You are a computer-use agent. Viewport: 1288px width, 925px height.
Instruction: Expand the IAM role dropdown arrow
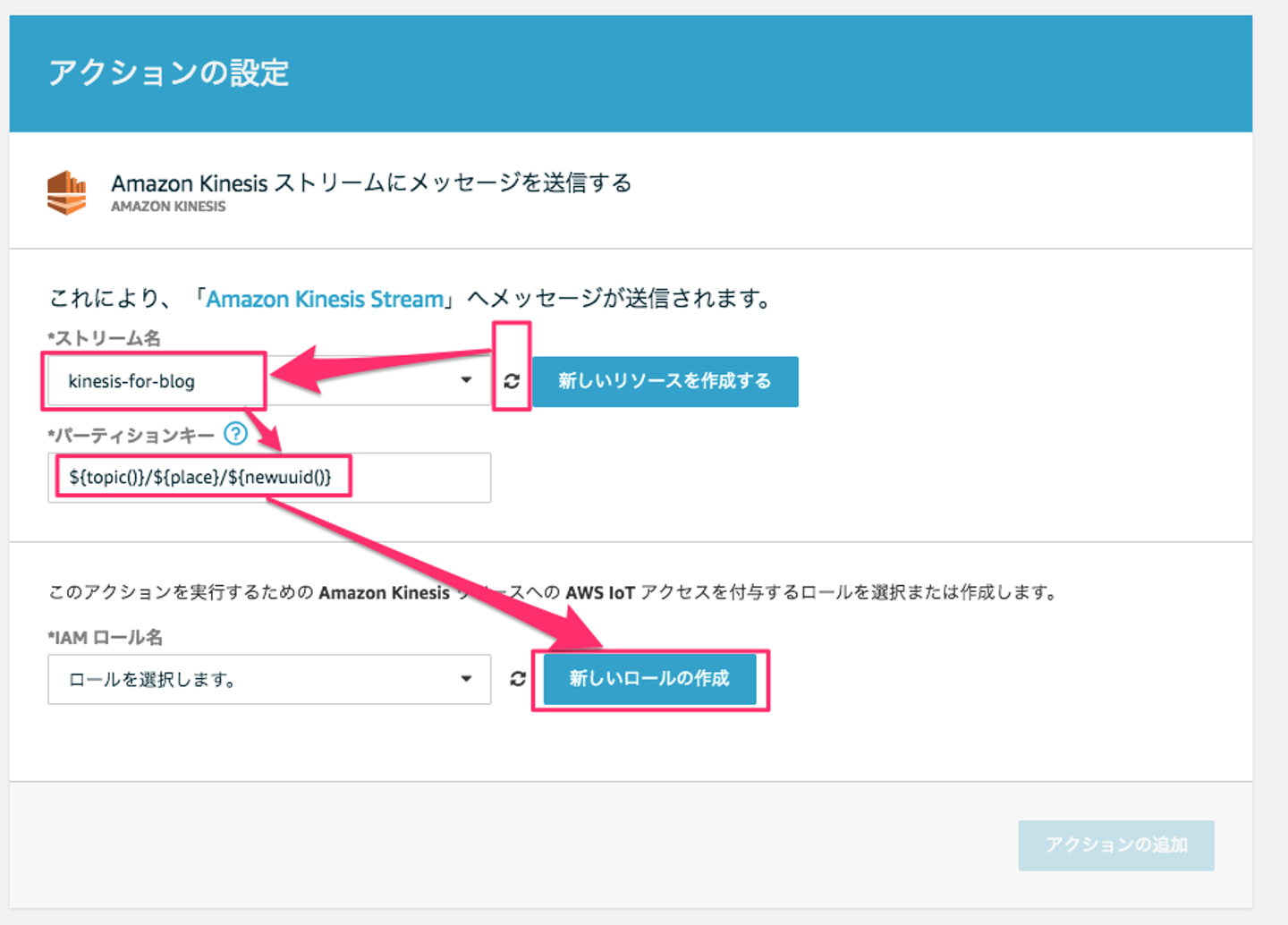pos(466,679)
